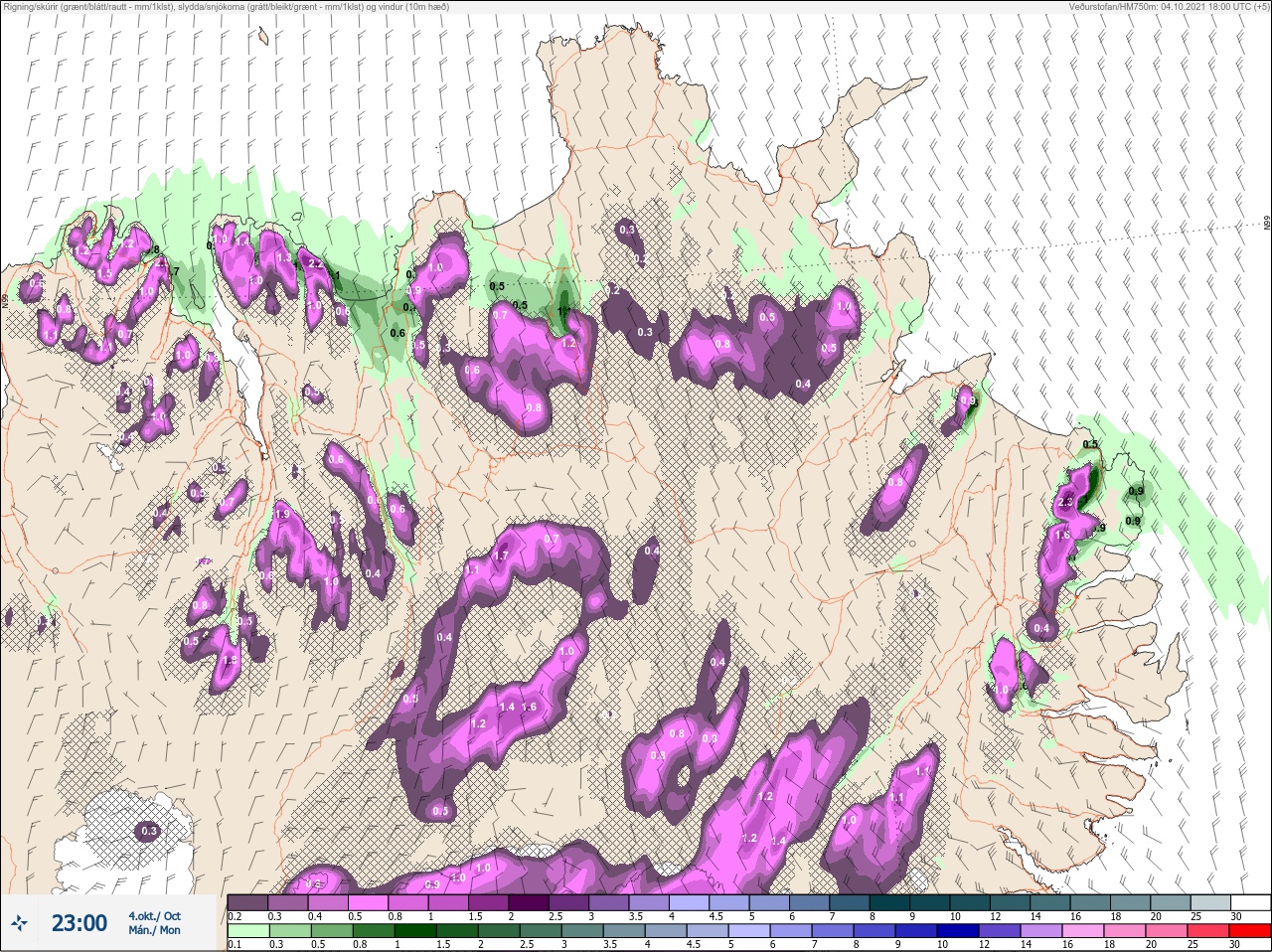Select the "Mán./ Mon" weekday label

154,931
